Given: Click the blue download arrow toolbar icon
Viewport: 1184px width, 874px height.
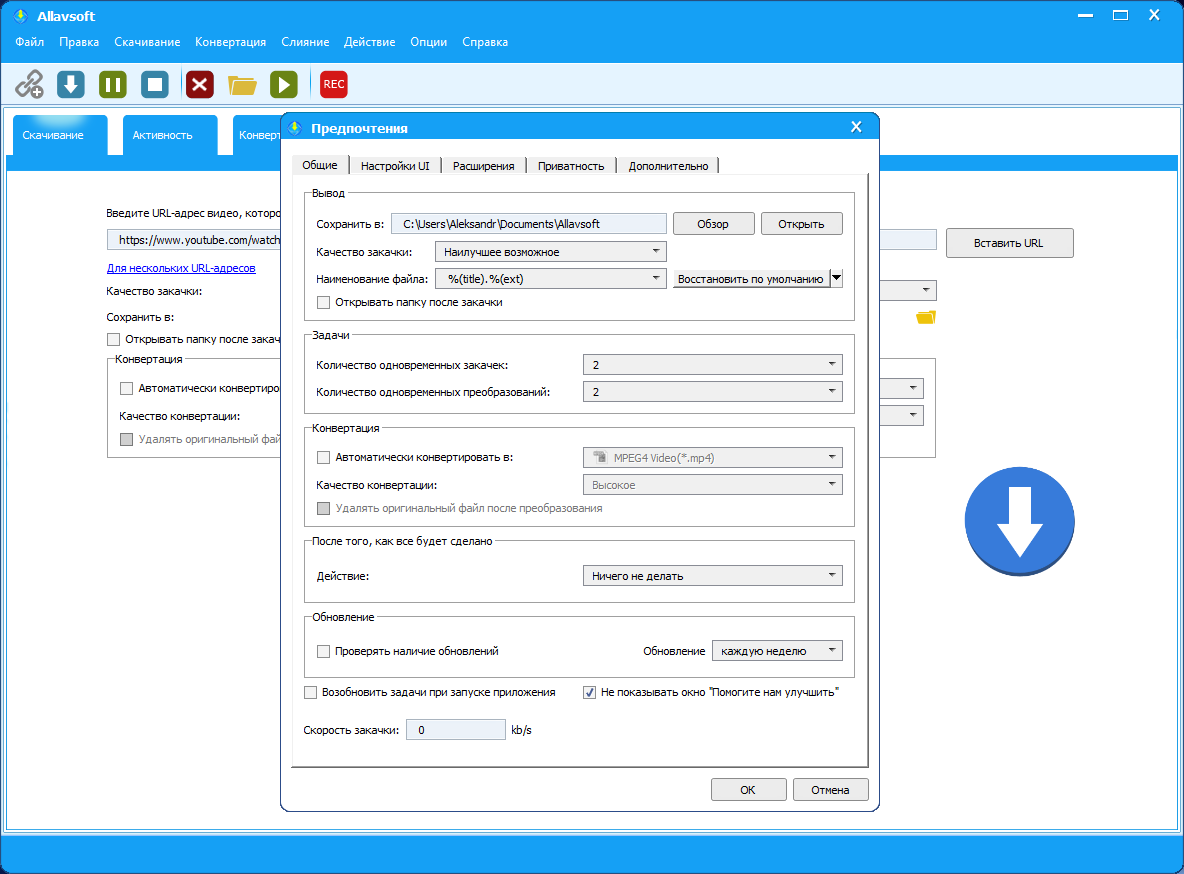Looking at the screenshot, I should click(71, 85).
